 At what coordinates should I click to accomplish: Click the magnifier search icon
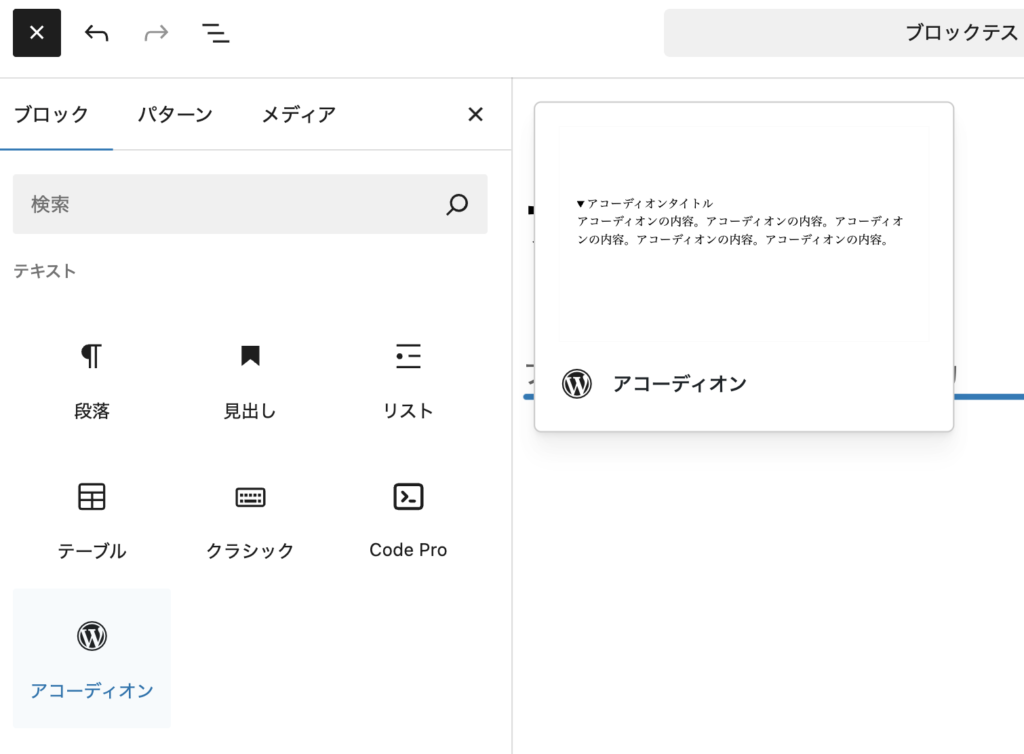[457, 204]
